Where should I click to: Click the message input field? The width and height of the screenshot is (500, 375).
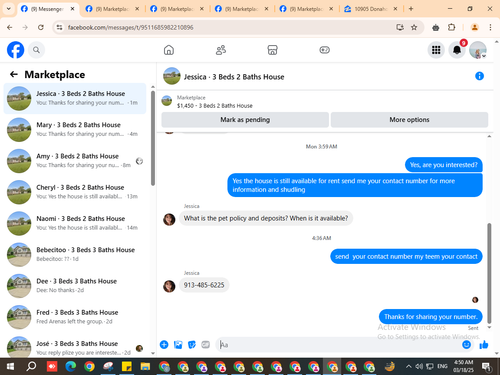click(x=340, y=345)
